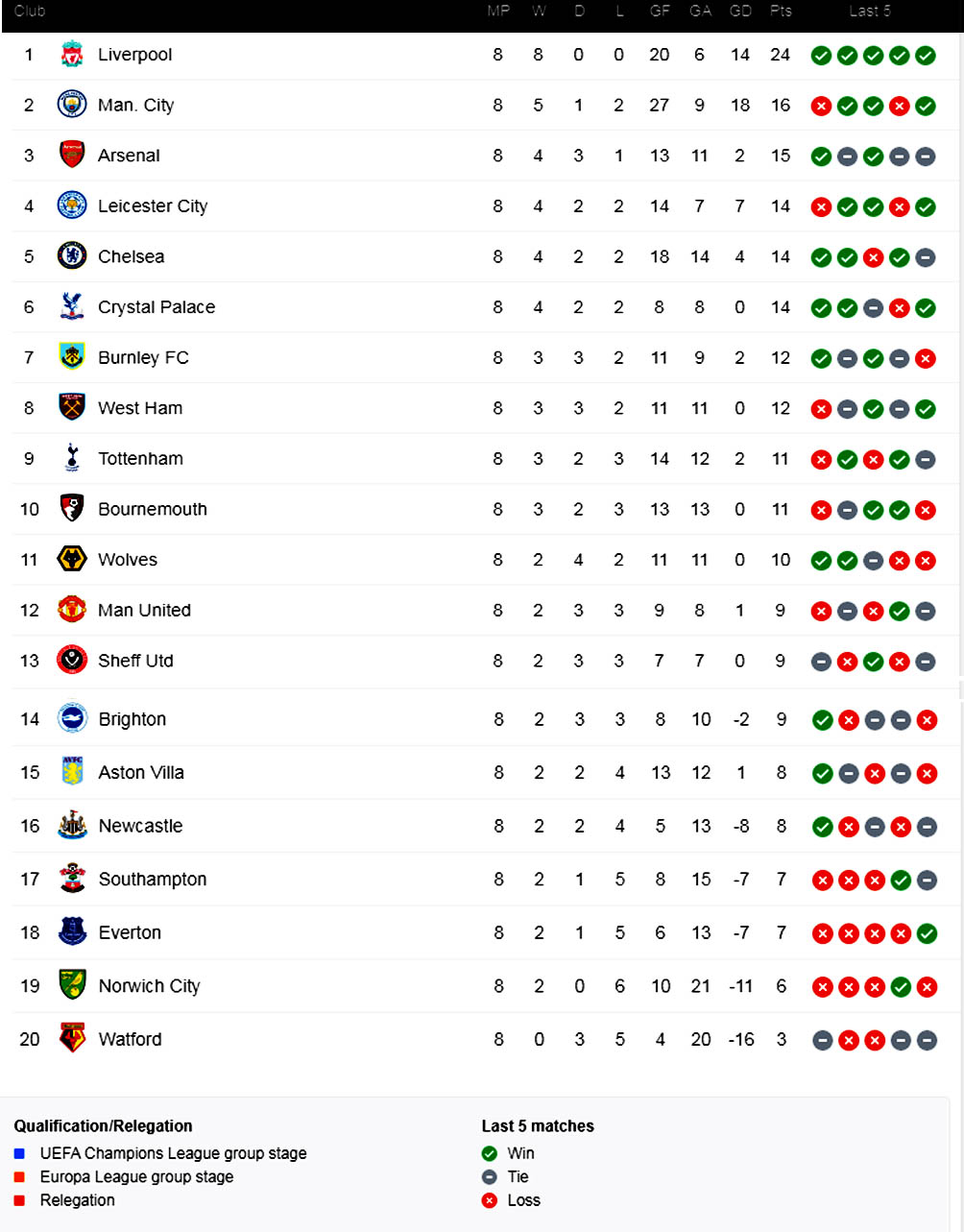Select the Watford club badge
The width and height of the screenshot is (964, 1232).
(72, 1038)
